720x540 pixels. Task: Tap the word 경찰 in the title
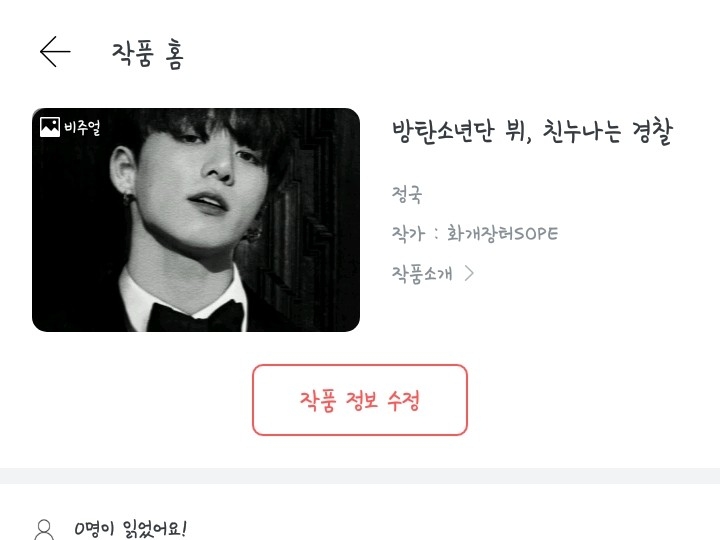(652, 132)
